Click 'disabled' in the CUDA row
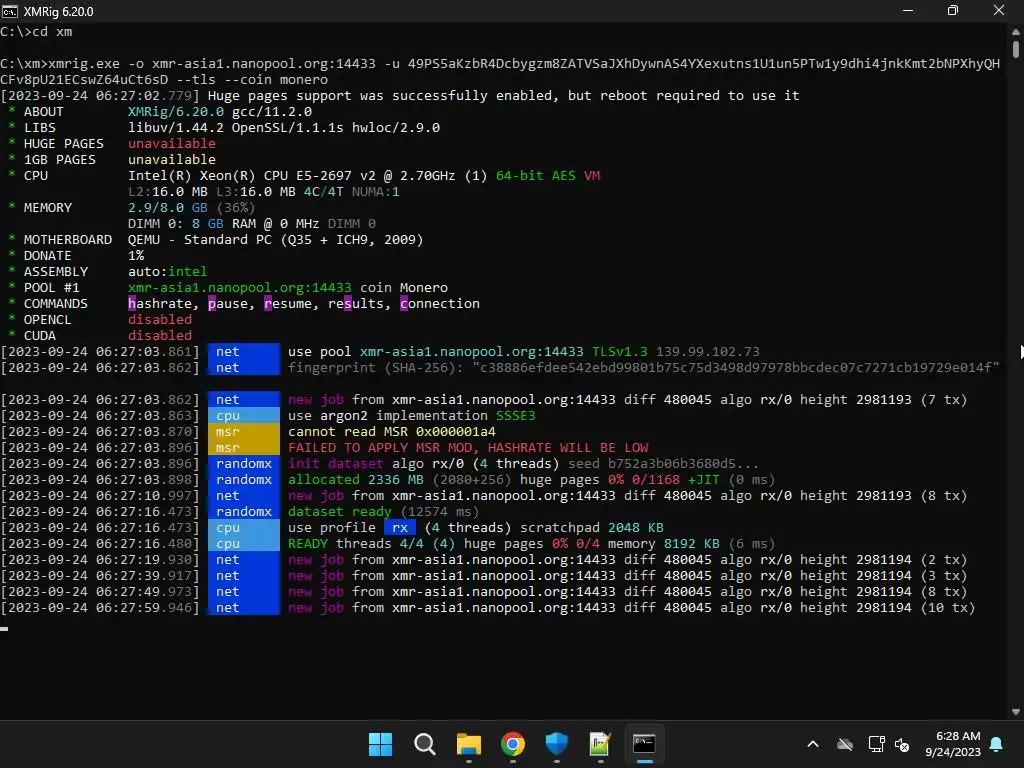Image resolution: width=1024 pixels, height=768 pixels. (160, 336)
